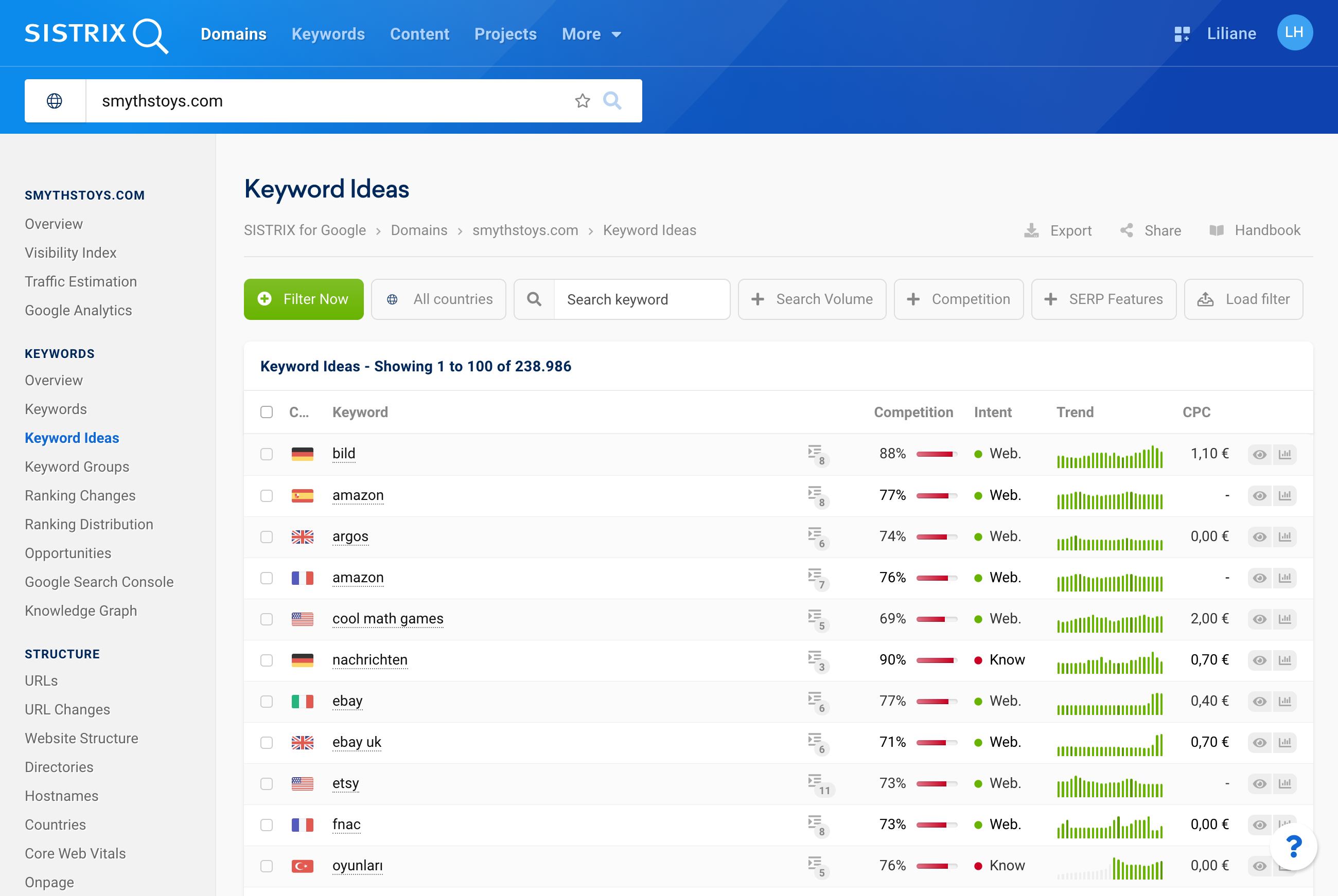Open Google Search Console in sidebar
The width and height of the screenshot is (1338, 896).
(99, 582)
